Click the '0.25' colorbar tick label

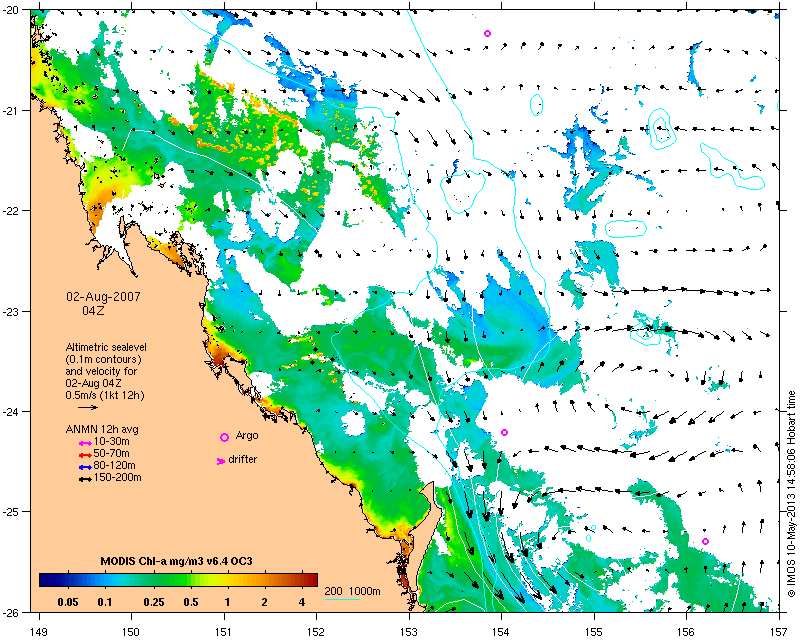click(154, 602)
